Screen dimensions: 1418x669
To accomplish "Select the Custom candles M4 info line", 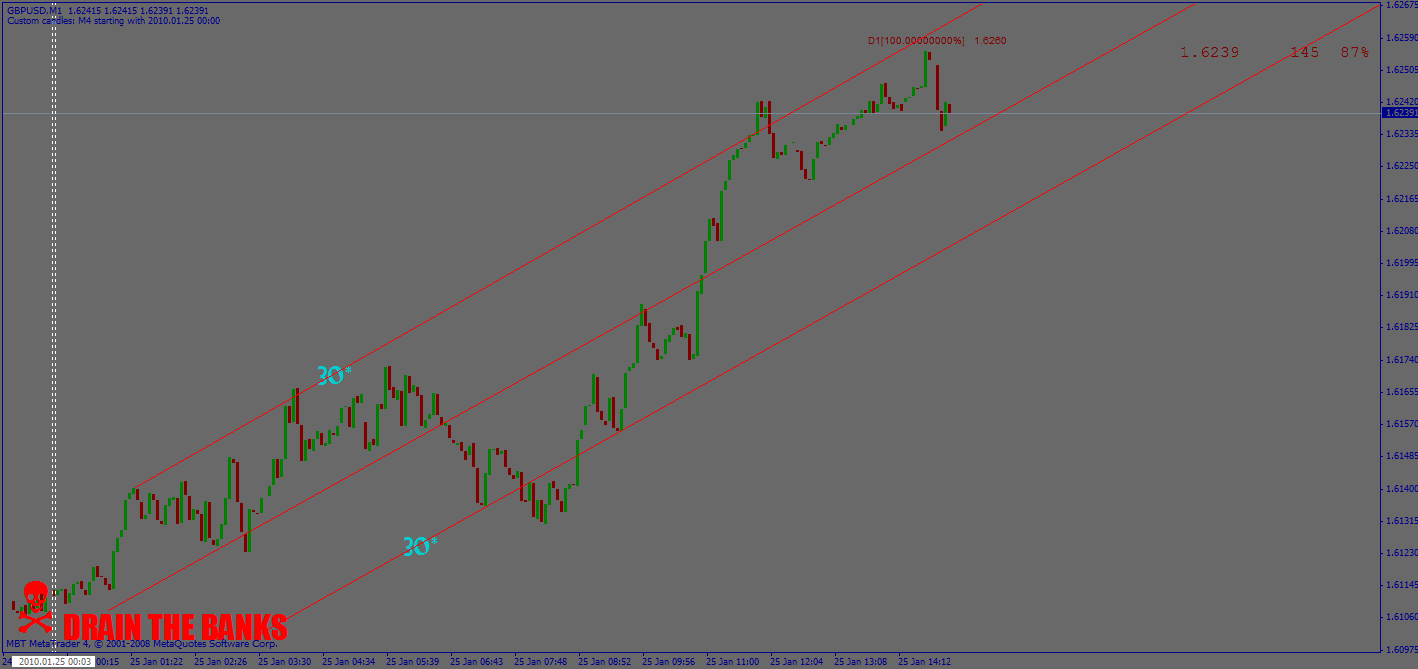I will point(112,21).
